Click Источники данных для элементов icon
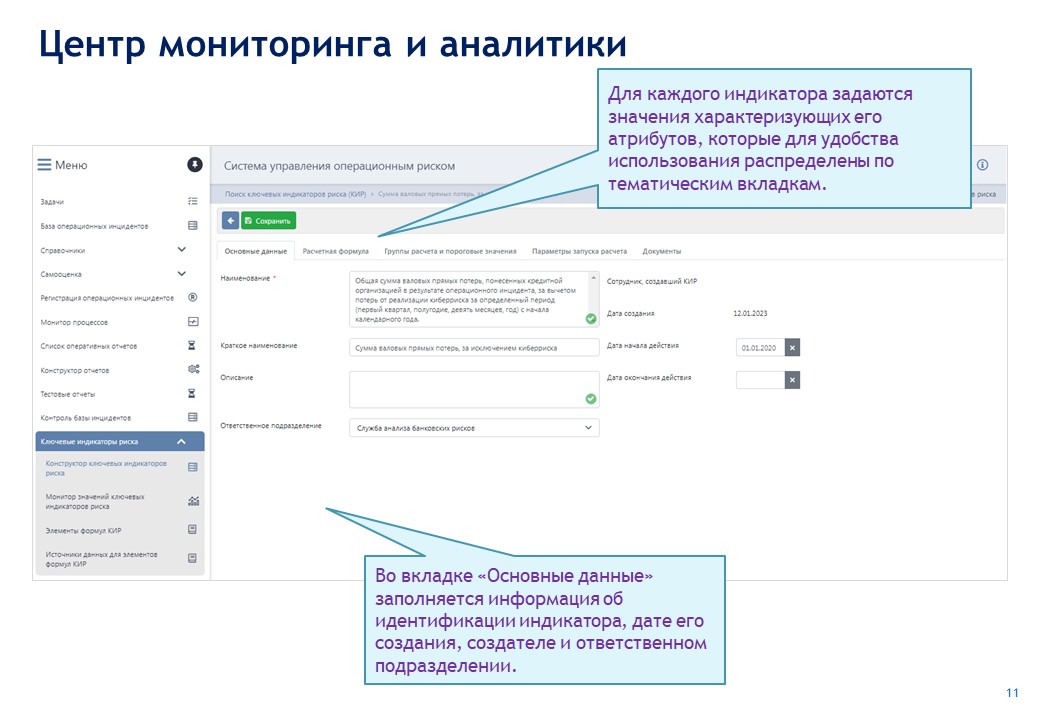The image size is (1040, 720). tap(192, 558)
